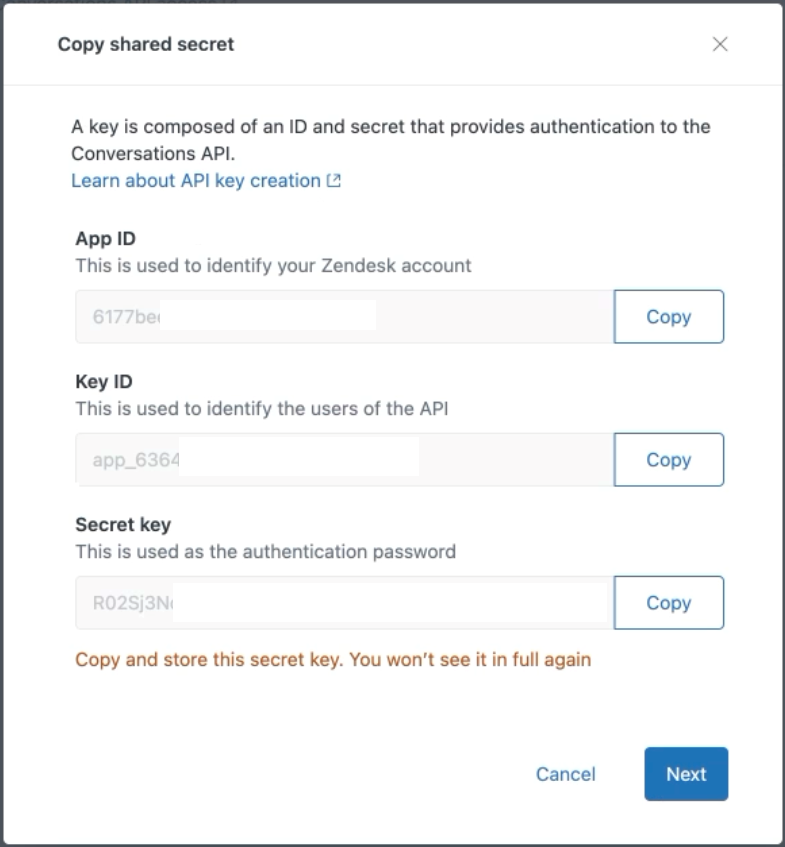Image resolution: width=785 pixels, height=847 pixels.
Task: Click the secret key storage warning text
Action: pyautogui.click(x=333, y=660)
